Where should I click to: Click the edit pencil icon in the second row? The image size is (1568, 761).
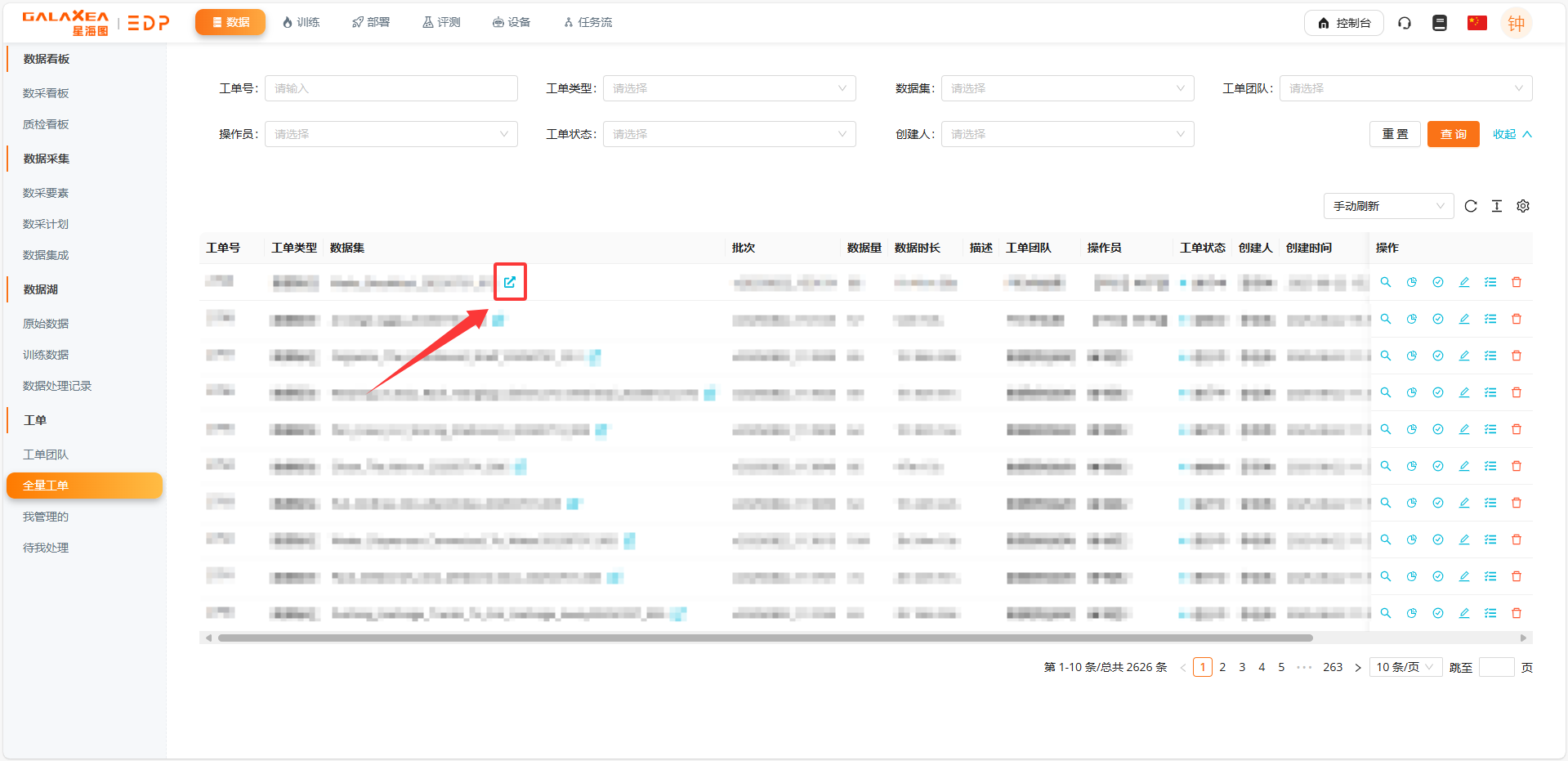1464,319
